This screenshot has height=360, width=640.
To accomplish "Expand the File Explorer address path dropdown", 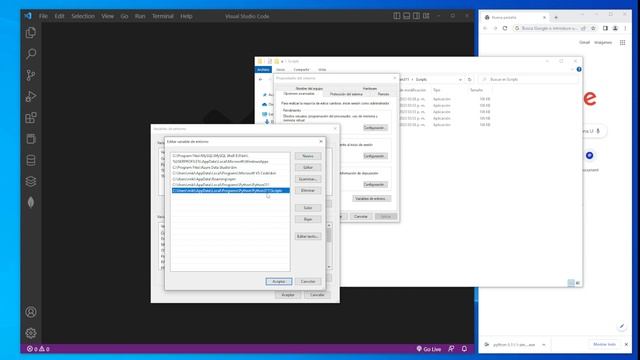I will pos(460,80).
